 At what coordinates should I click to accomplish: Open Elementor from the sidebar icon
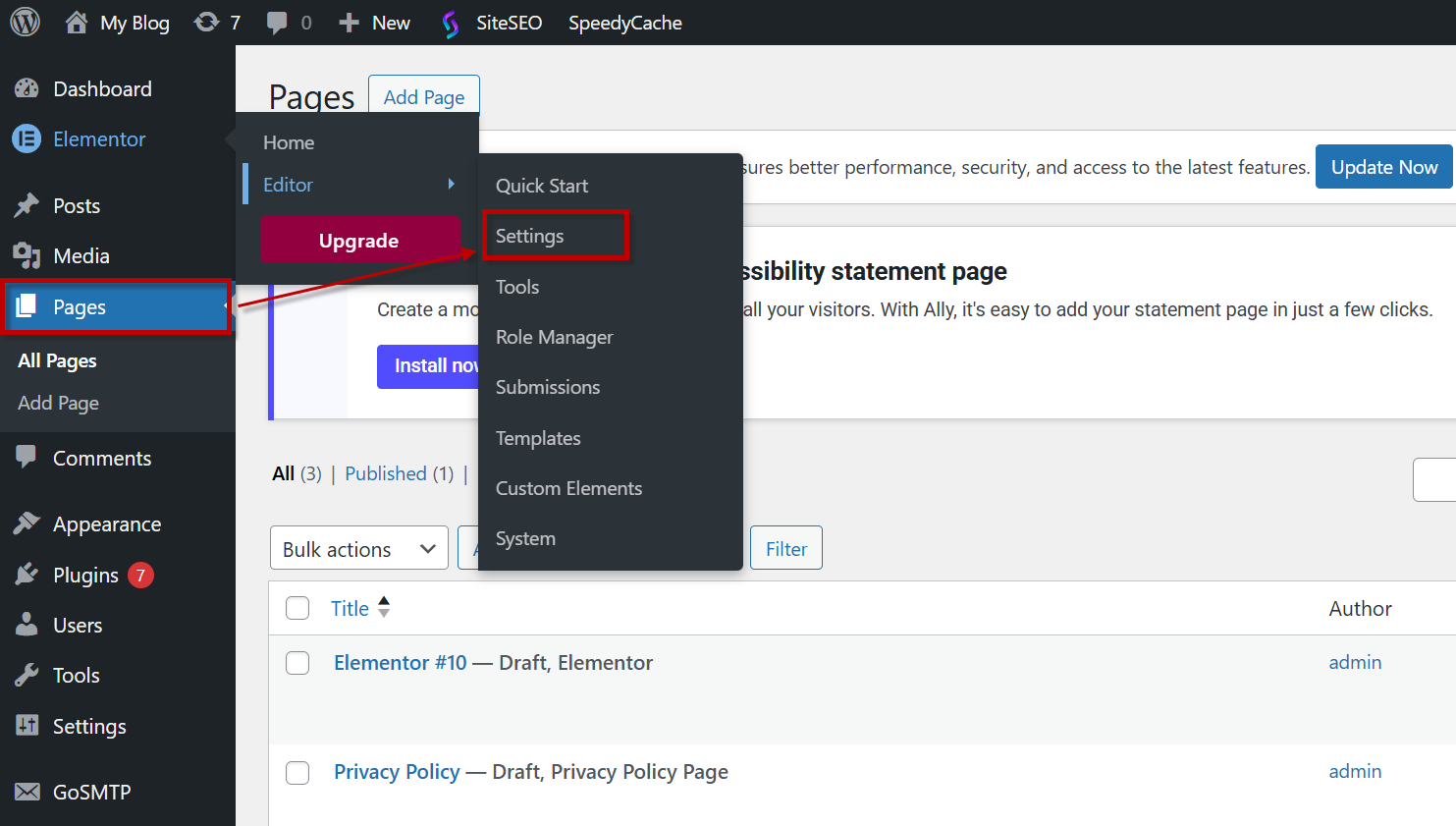tap(27, 139)
